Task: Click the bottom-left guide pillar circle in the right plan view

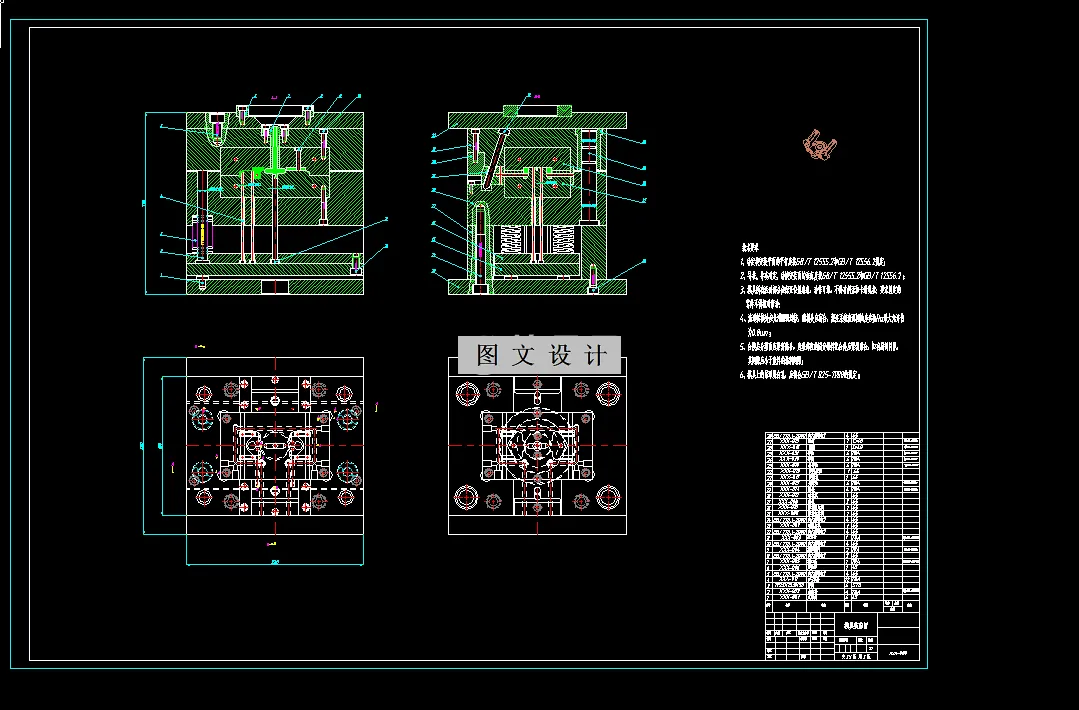Action: 467,496
